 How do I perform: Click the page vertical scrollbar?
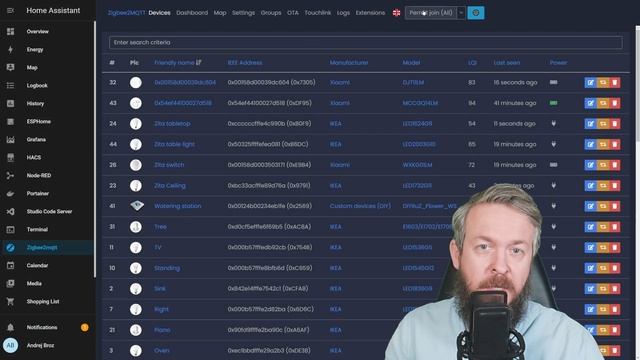(638, 84)
